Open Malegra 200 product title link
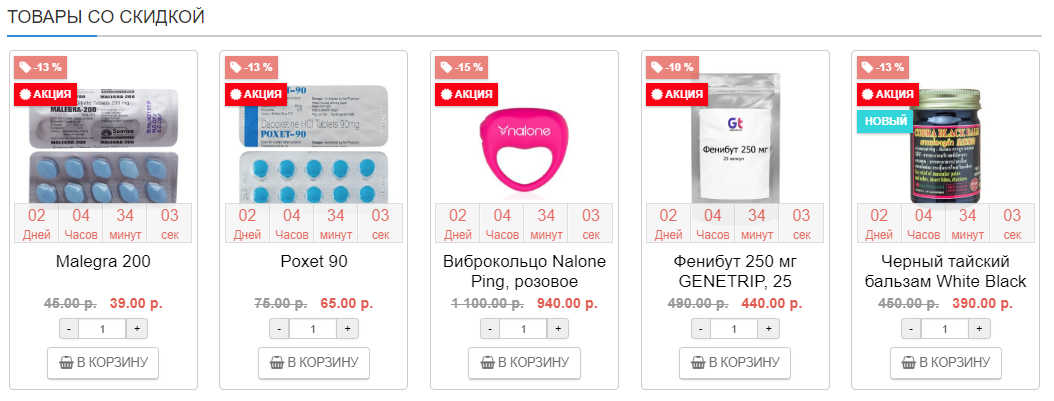This screenshot has height=401, width=1054. 103,262
